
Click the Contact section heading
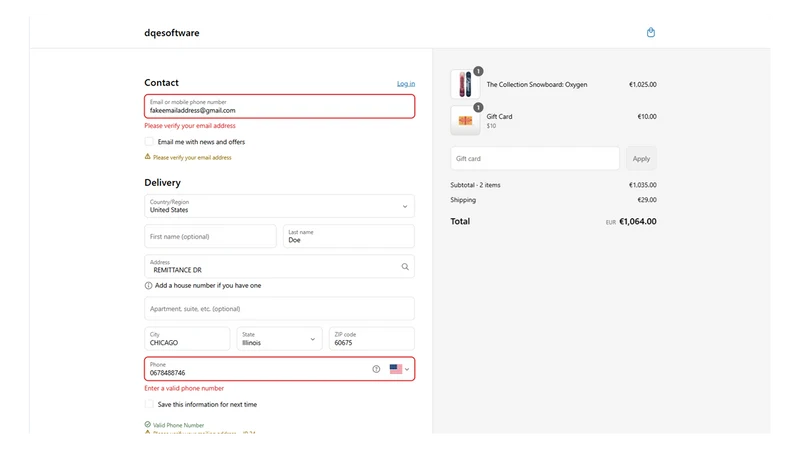[x=161, y=83]
